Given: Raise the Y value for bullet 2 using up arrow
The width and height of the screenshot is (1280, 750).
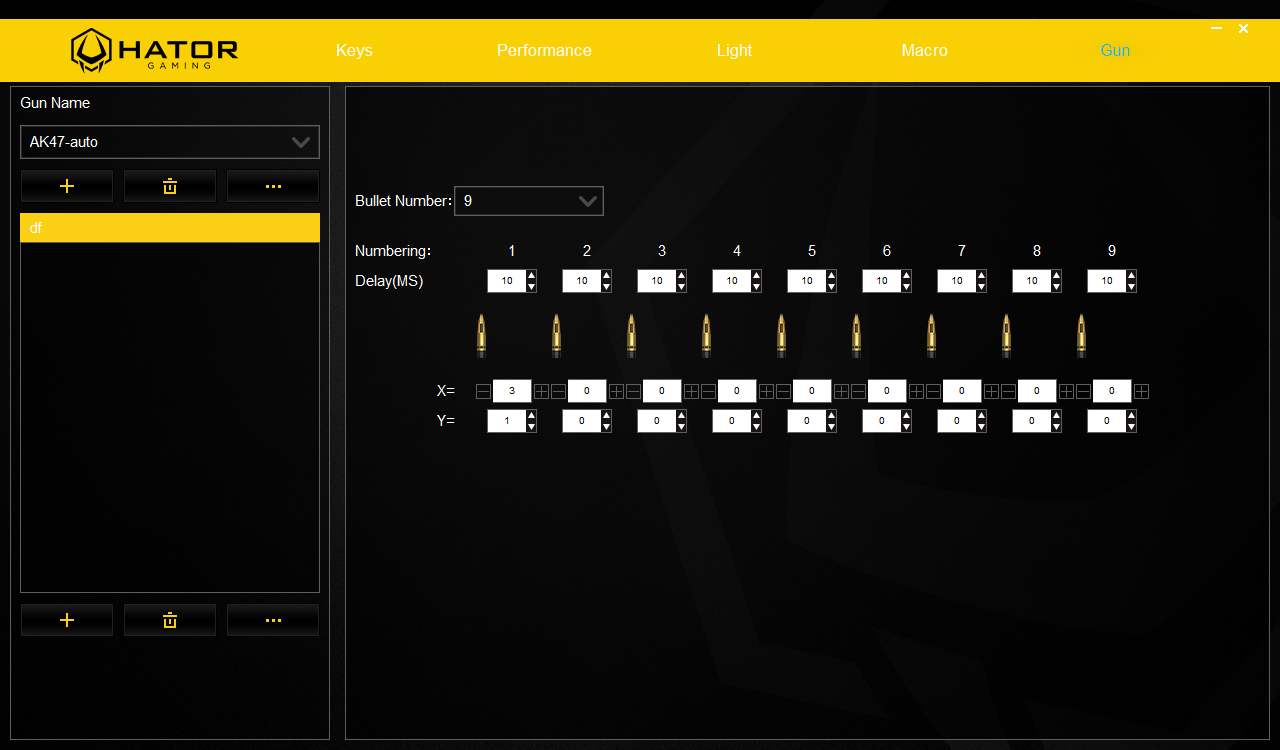Looking at the screenshot, I should tap(606, 416).
